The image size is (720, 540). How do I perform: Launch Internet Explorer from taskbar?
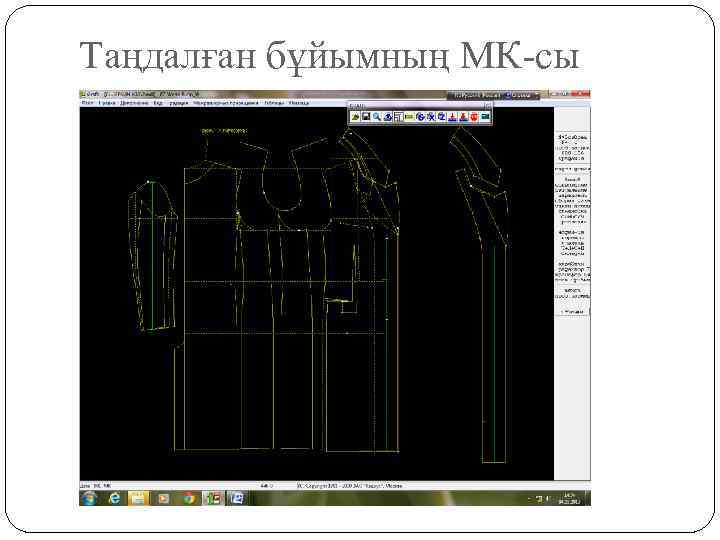tap(114, 498)
